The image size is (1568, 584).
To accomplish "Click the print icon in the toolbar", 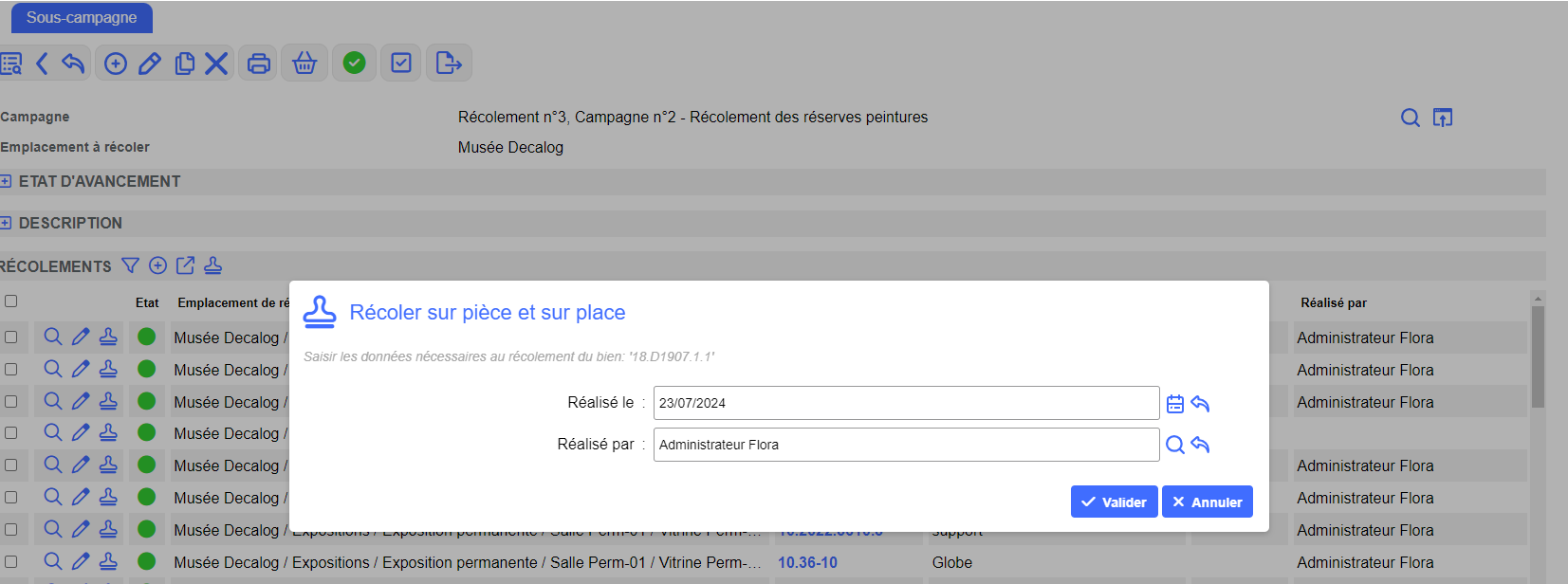I will [x=258, y=64].
